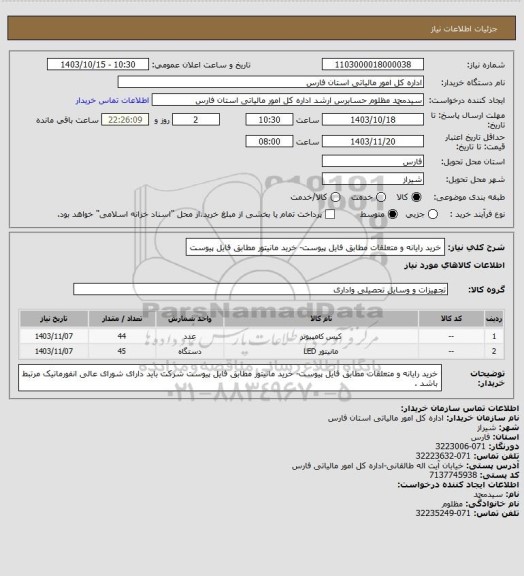Click the creator phone 32235249-071
The image size is (524, 576).
coord(443,513)
